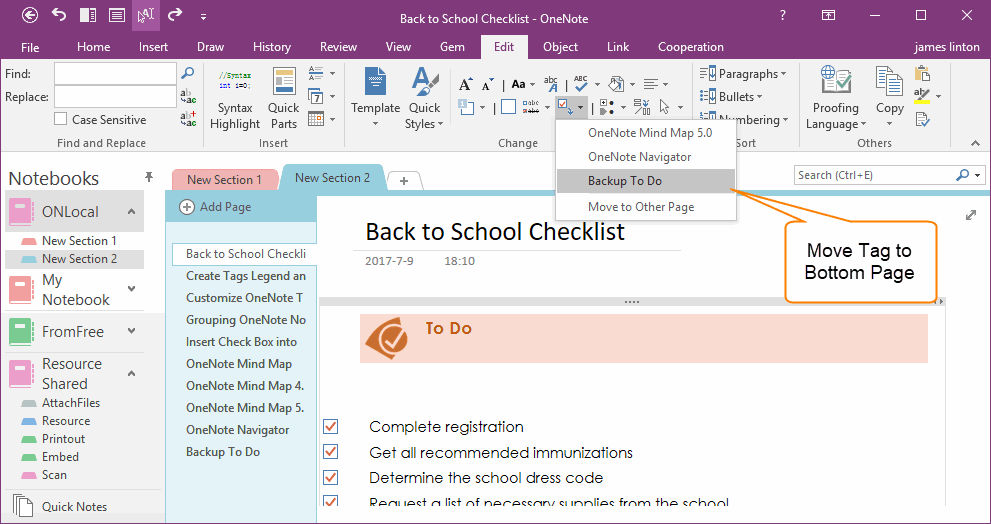Open the Paragraphs sort dropdown
991x524 pixels.
tap(743, 73)
